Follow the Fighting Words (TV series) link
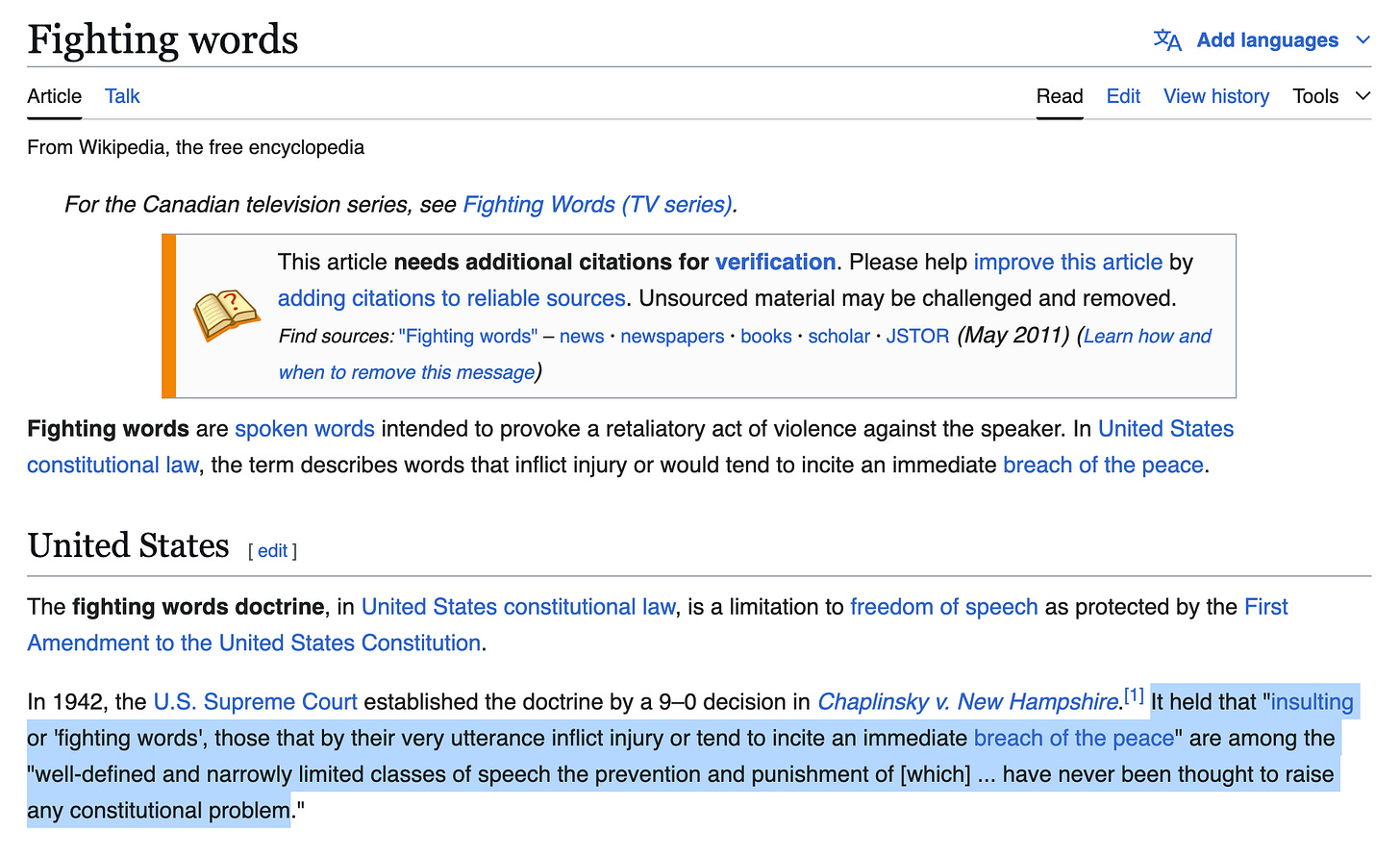Image resolution: width=1400 pixels, height=857 pixels. (597, 205)
